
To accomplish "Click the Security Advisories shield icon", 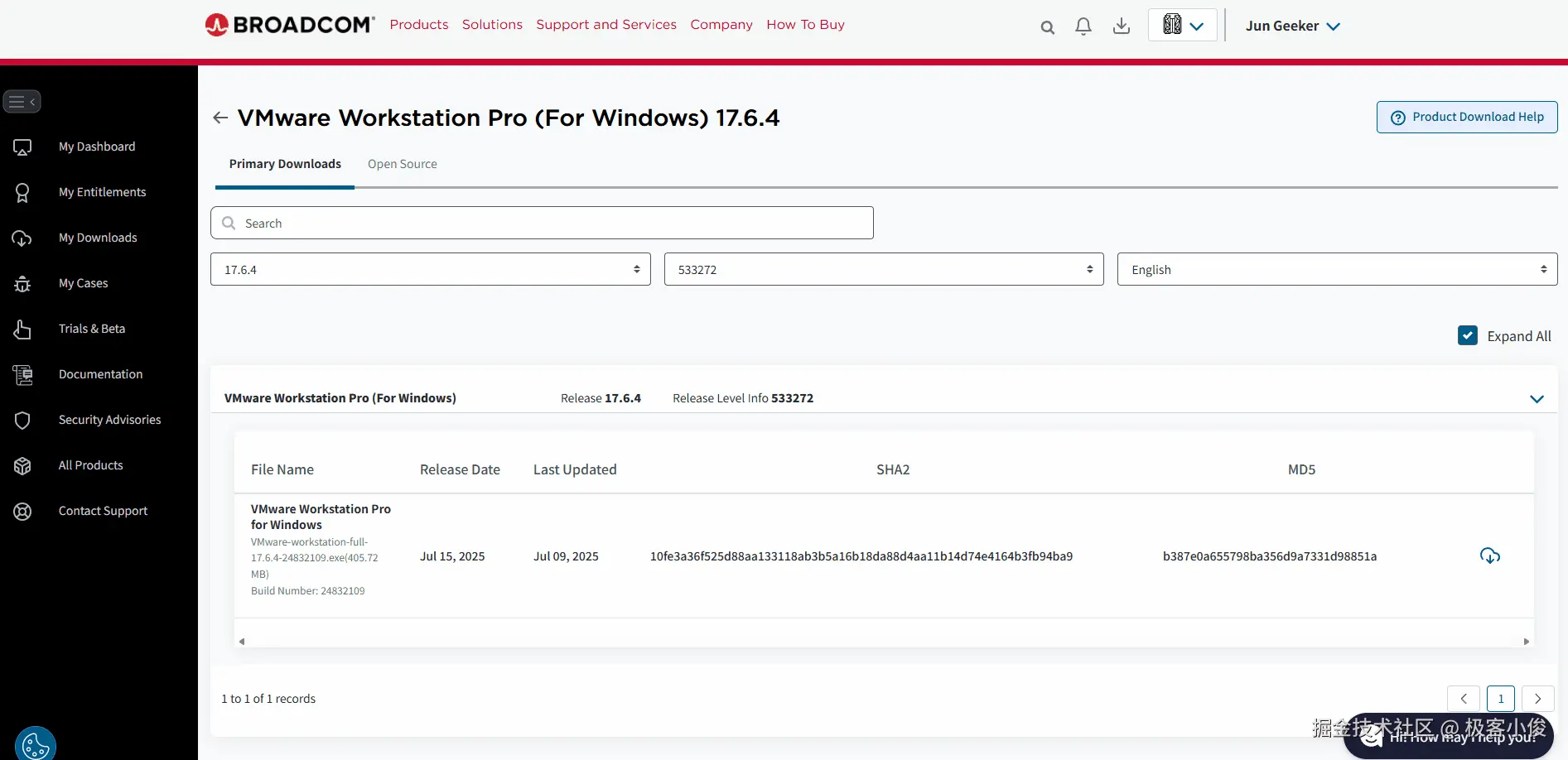I will [22, 421].
